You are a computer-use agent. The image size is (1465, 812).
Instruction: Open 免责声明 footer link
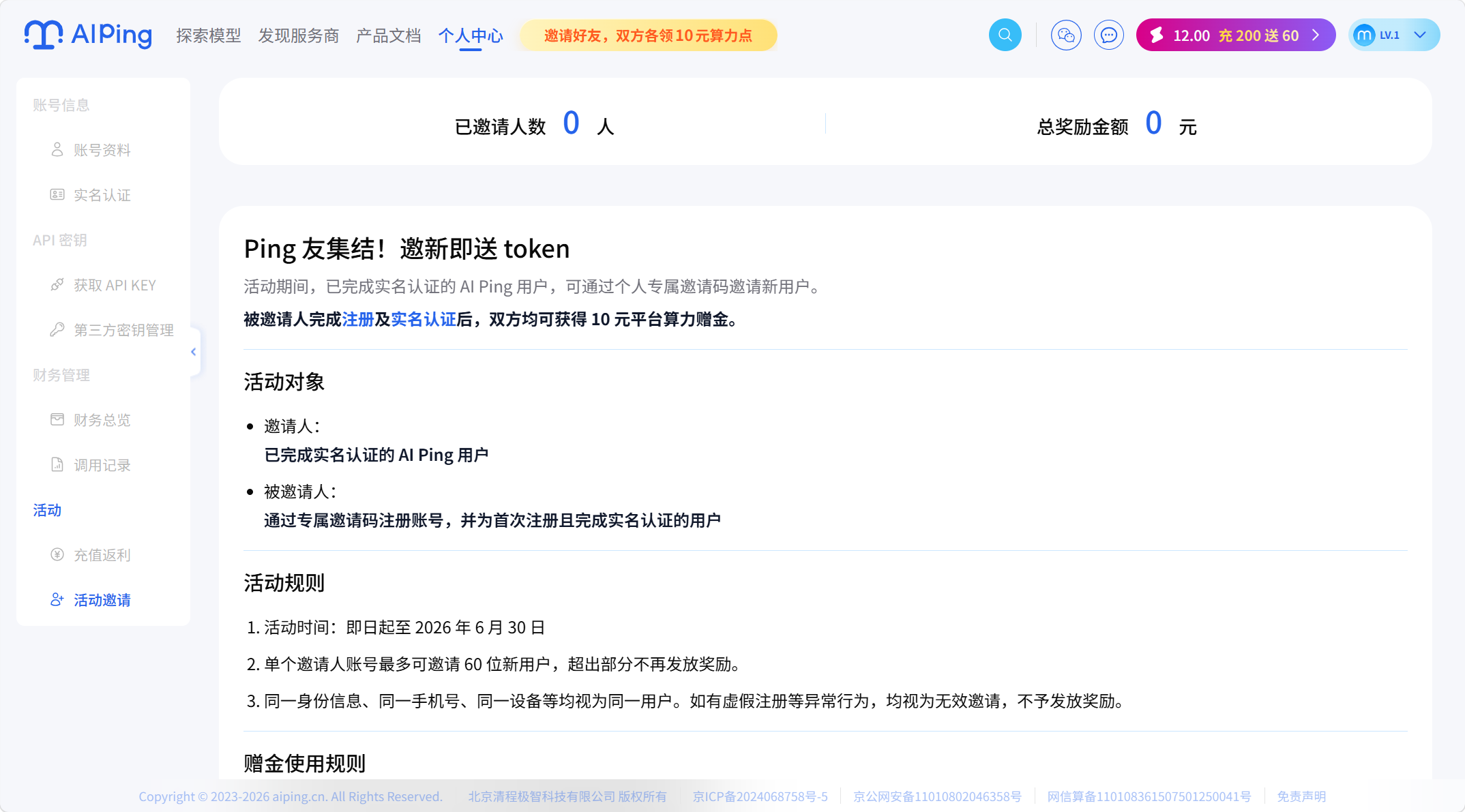tap(1301, 796)
